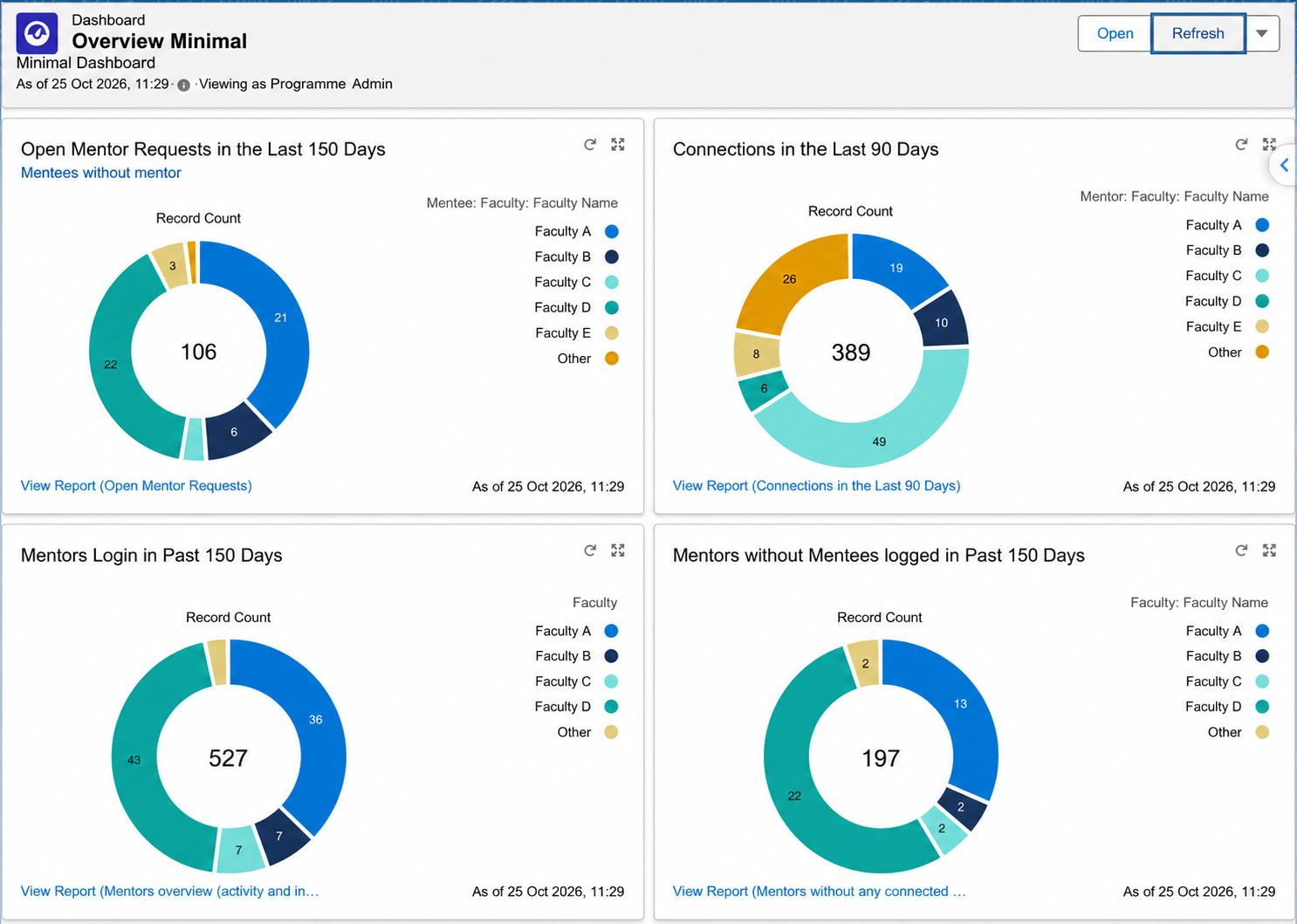Click Other swatch in Mentors without Mentees legend
This screenshot has height=924, width=1297.
click(x=1262, y=732)
